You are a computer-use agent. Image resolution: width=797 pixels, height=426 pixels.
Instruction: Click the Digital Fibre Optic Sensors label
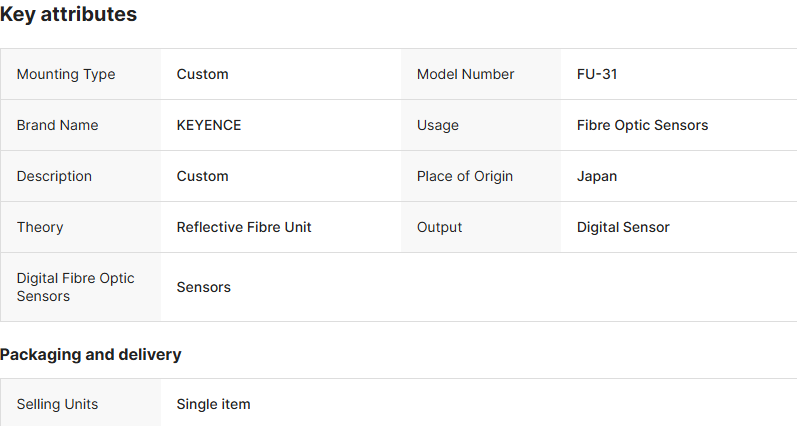[x=76, y=287]
